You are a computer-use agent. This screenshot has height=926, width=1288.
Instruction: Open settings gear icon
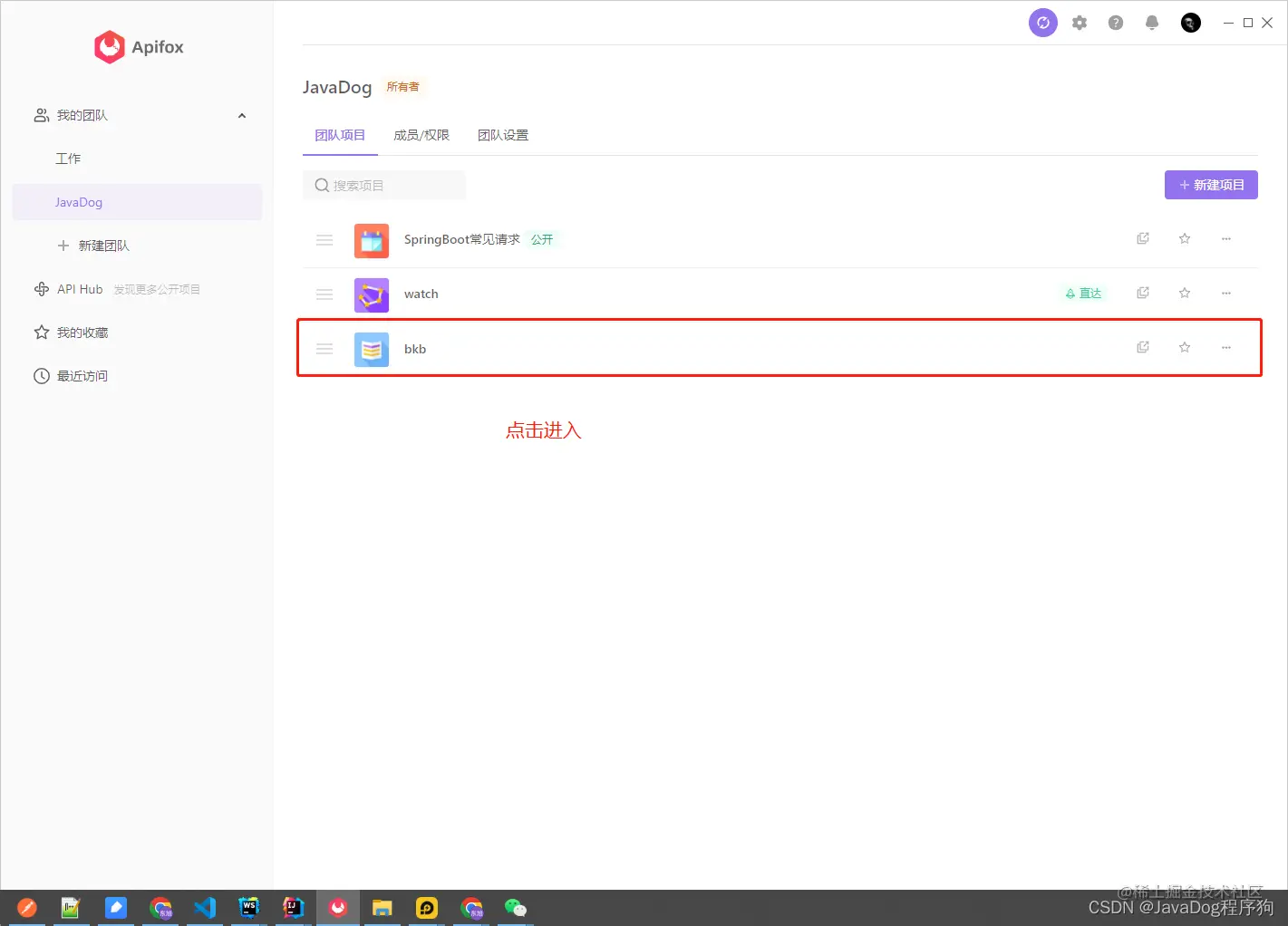coord(1080,23)
